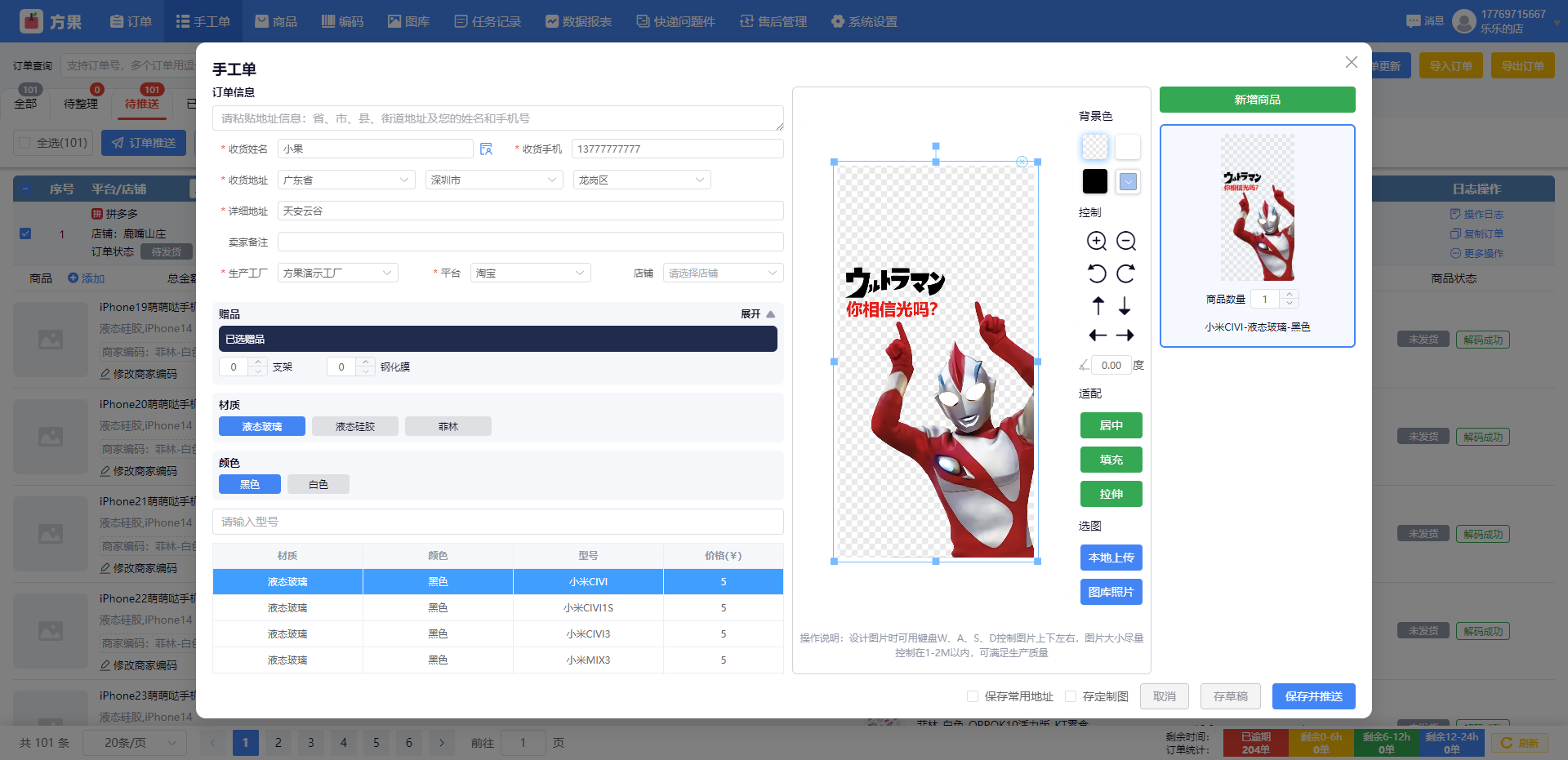Viewport: 1568px width, 760px height.
Task: Open the 快递问题件 menu
Action: tap(675, 21)
